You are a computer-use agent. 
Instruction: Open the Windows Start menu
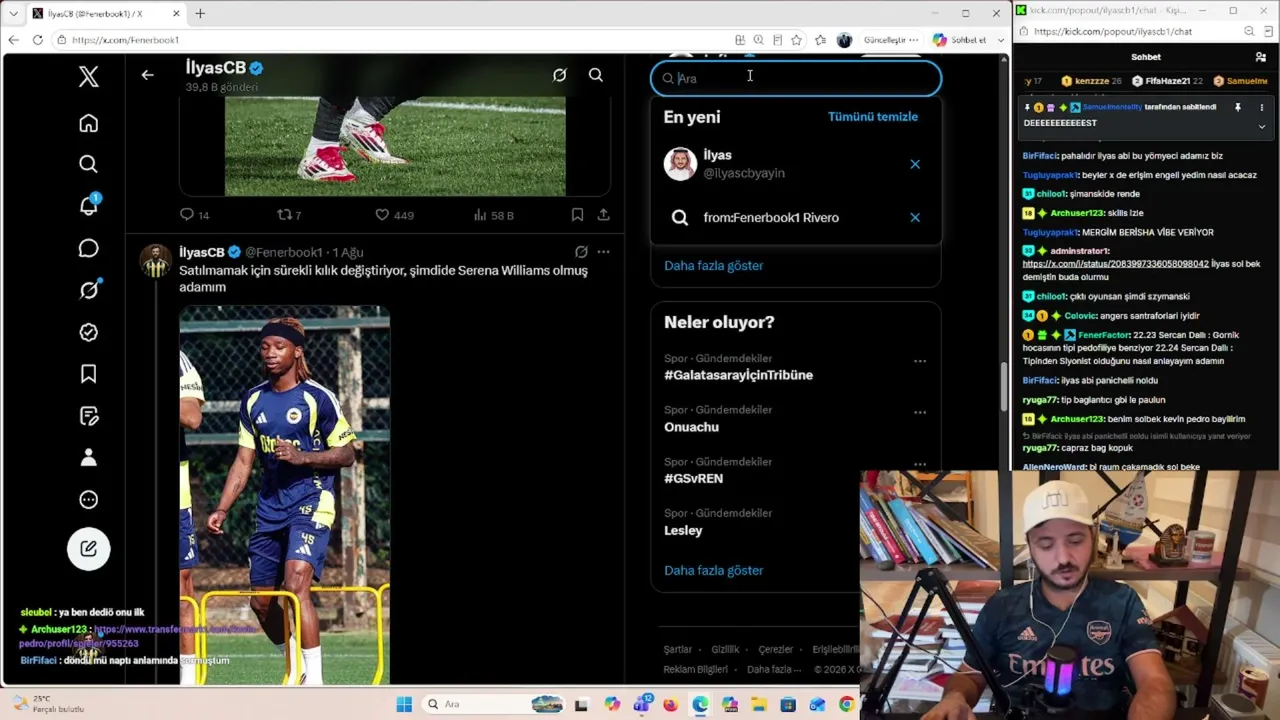pyautogui.click(x=404, y=705)
